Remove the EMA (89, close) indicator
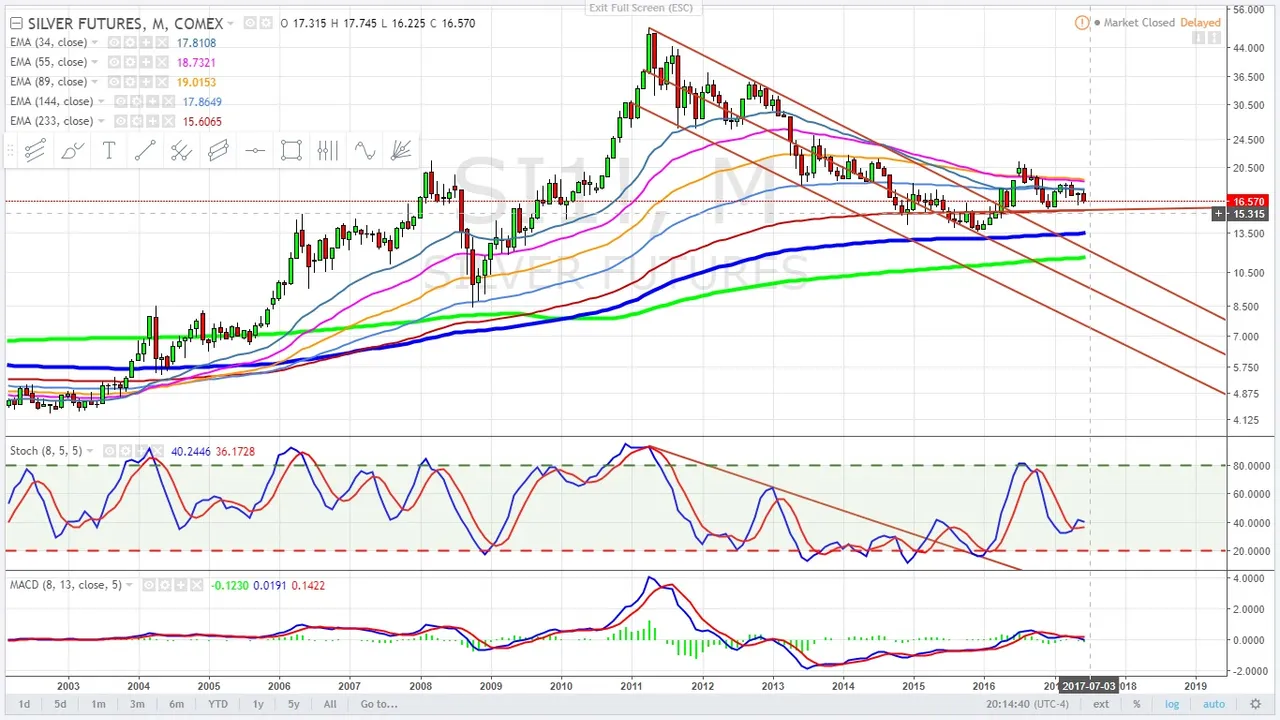The width and height of the screenshot is (1280, 720). pyautogui.click(x=162, y=82)
